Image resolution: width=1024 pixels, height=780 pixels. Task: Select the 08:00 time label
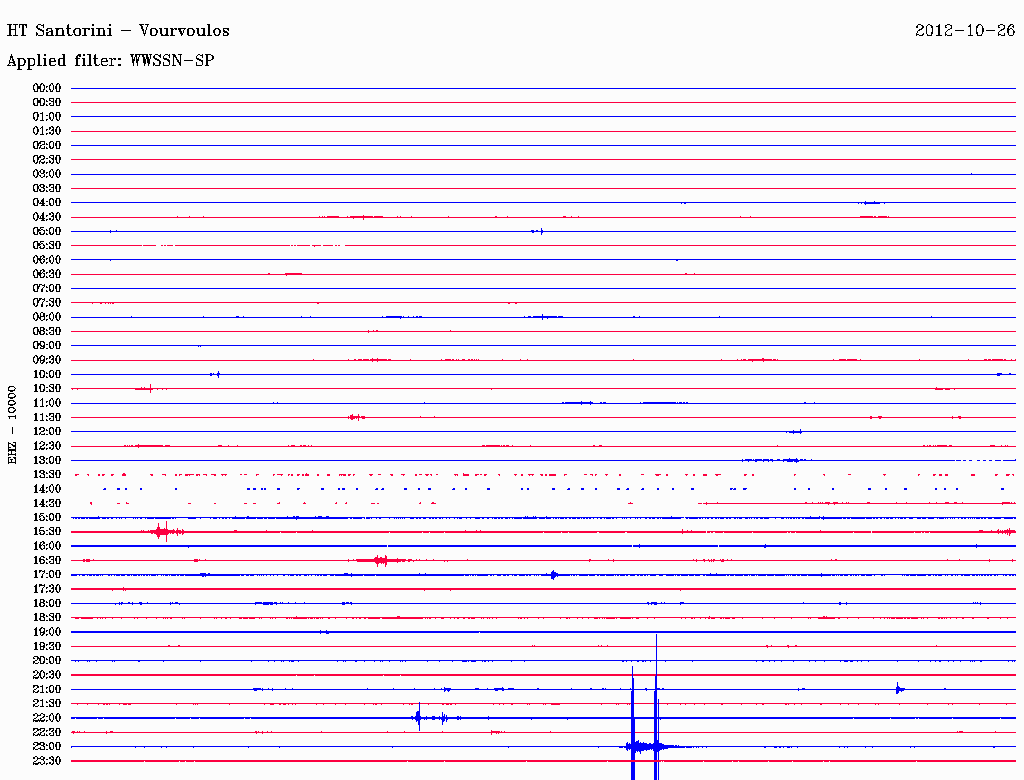(47, 317)
